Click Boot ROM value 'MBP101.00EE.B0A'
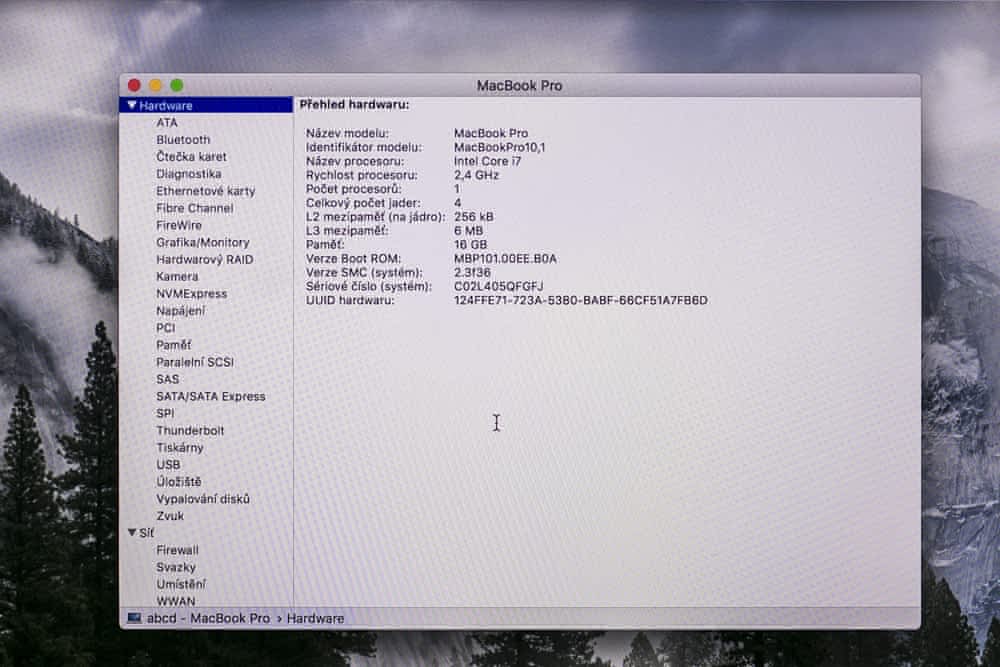The image size is (1000, 667). click(505, 259)
